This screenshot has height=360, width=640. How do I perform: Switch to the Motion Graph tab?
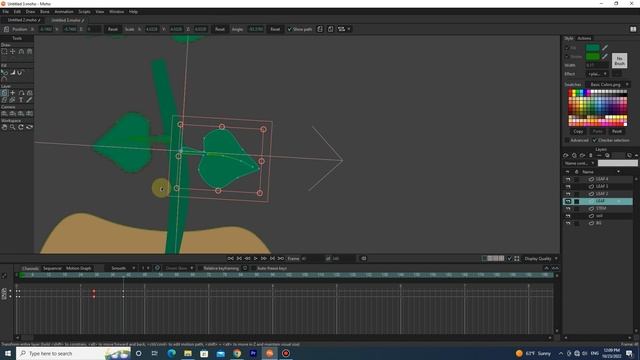[78, 268]
